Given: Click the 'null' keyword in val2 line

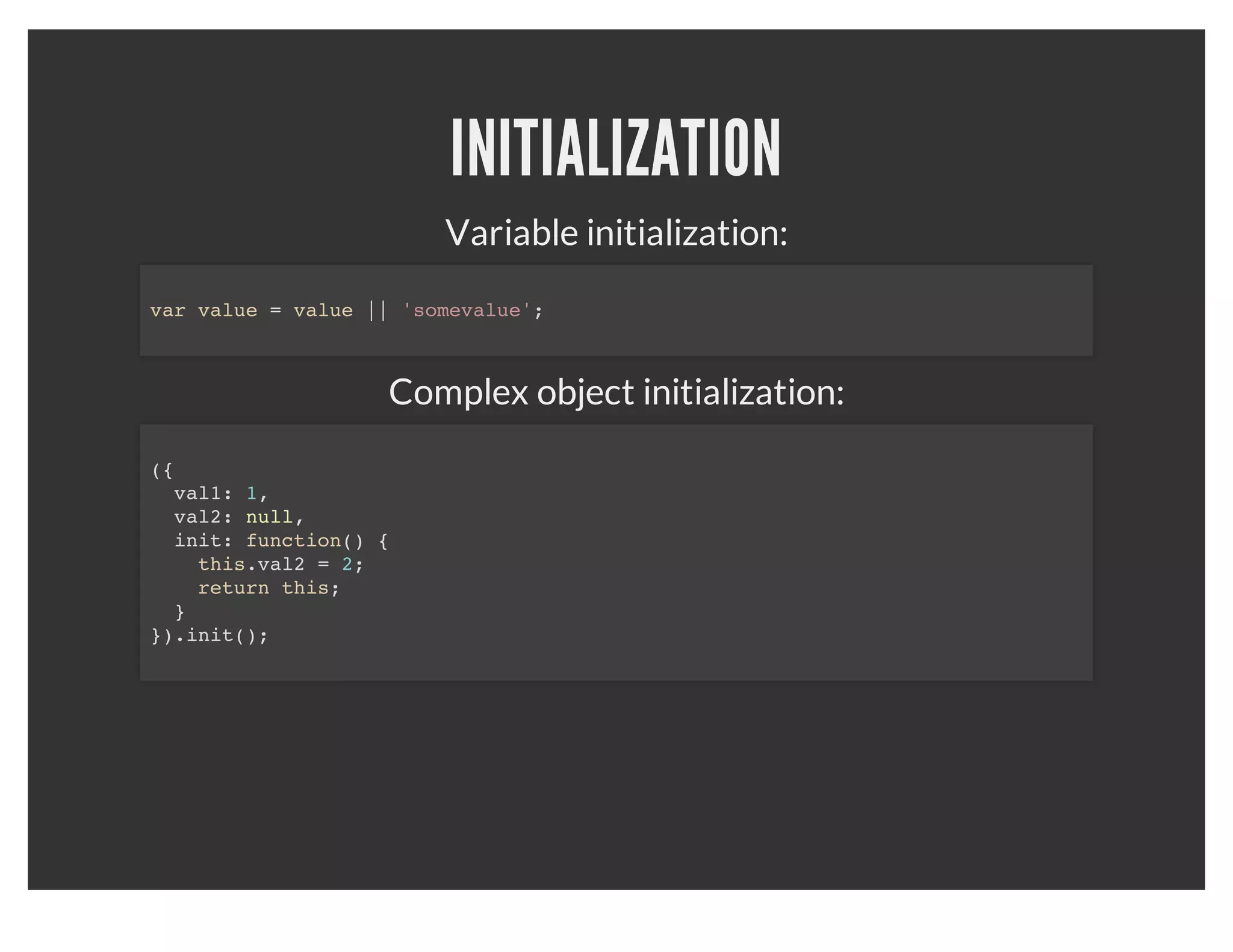Looking at the screenshot, I should (269, 518).
